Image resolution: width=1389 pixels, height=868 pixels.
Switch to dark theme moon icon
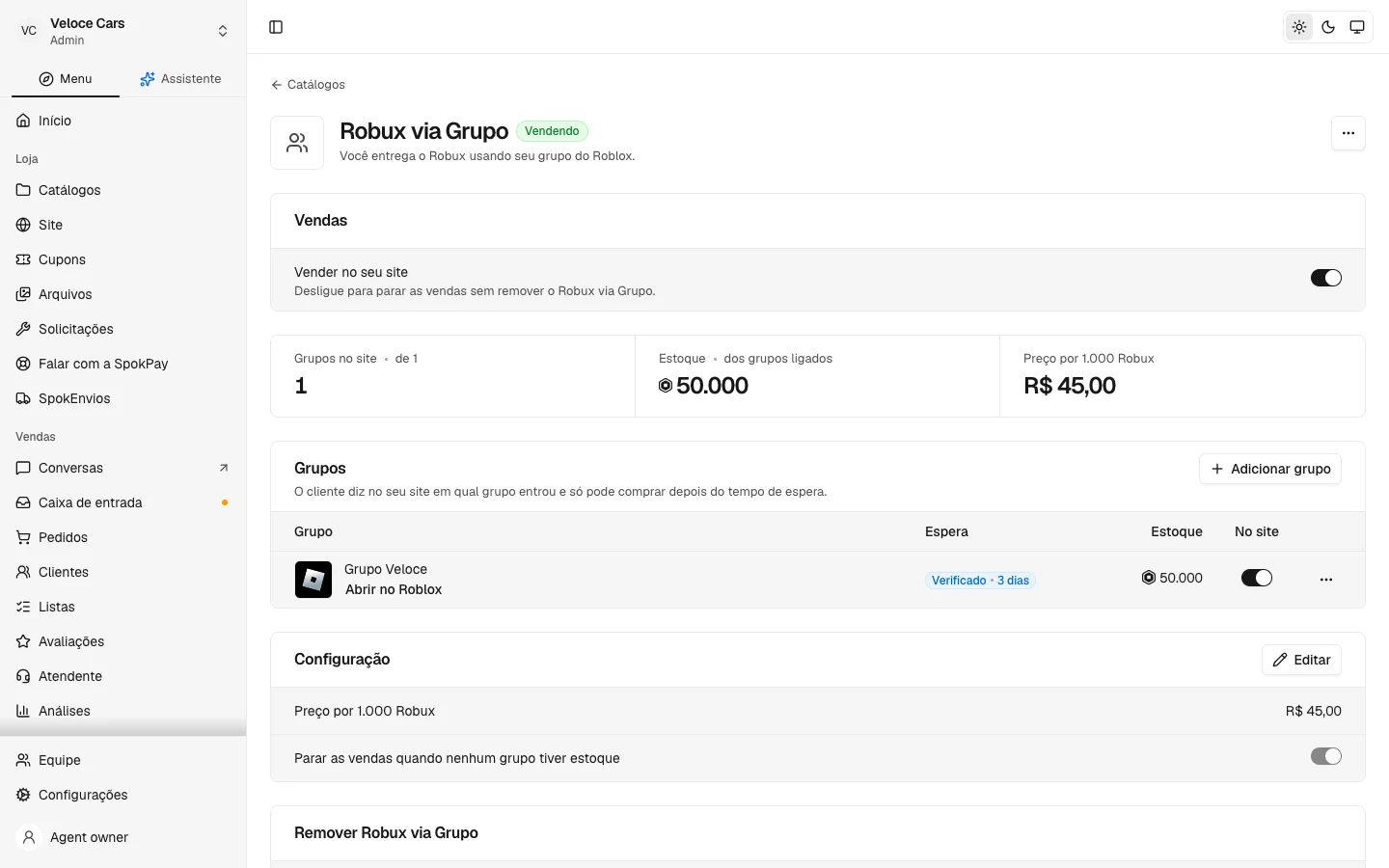[x=1328, y=27]
